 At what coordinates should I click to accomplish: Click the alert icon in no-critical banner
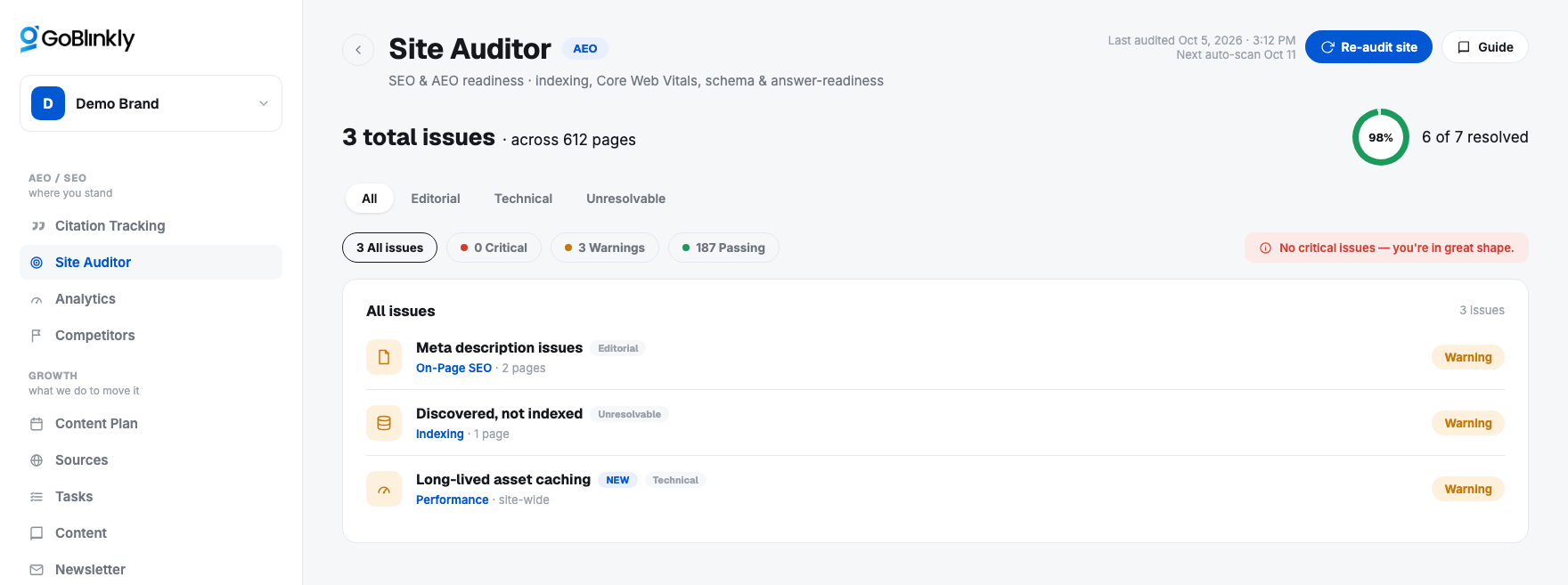tap(1265, 248)
